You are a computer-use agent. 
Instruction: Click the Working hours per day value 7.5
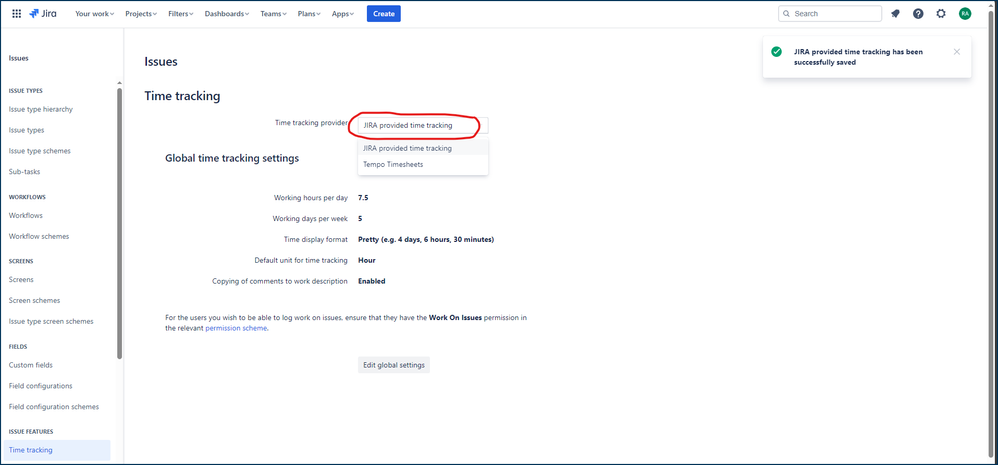pyautogui.click(x=363, y=198)
